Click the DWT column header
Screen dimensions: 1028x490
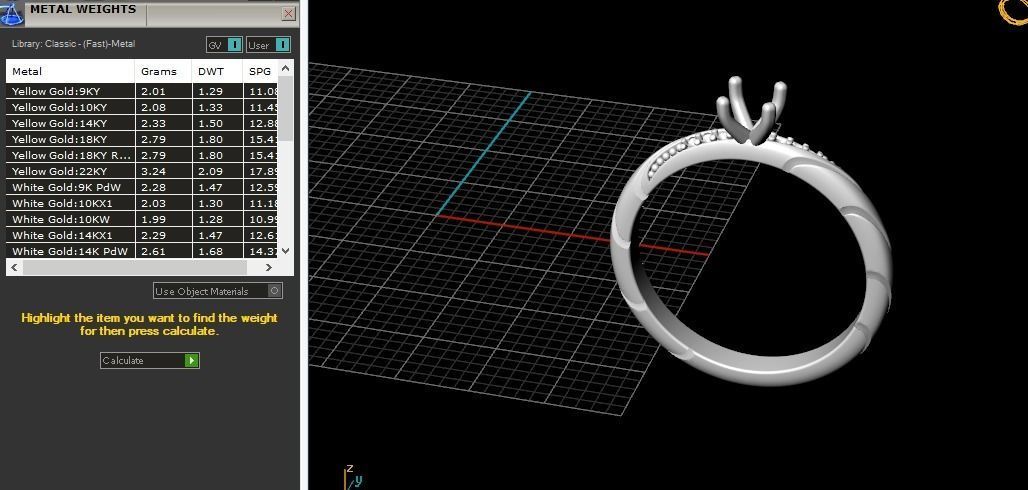[x=217, y=71]
